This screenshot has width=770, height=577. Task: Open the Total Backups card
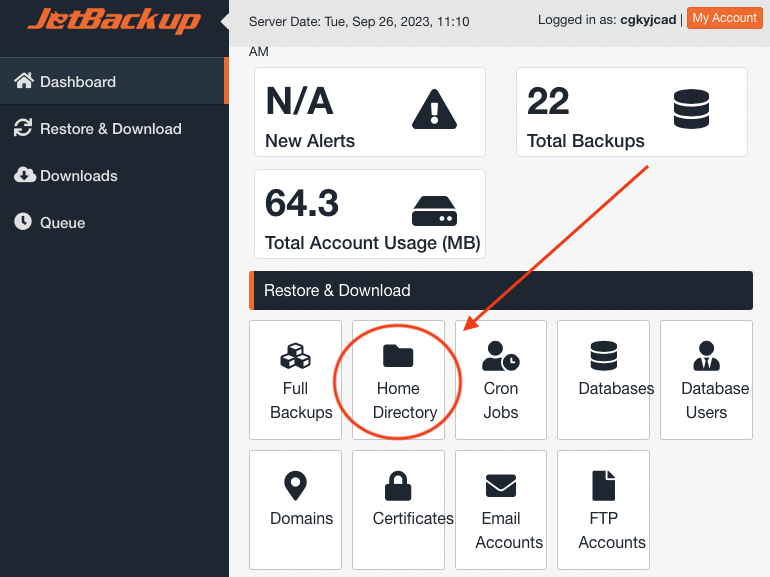pos(632,112)
